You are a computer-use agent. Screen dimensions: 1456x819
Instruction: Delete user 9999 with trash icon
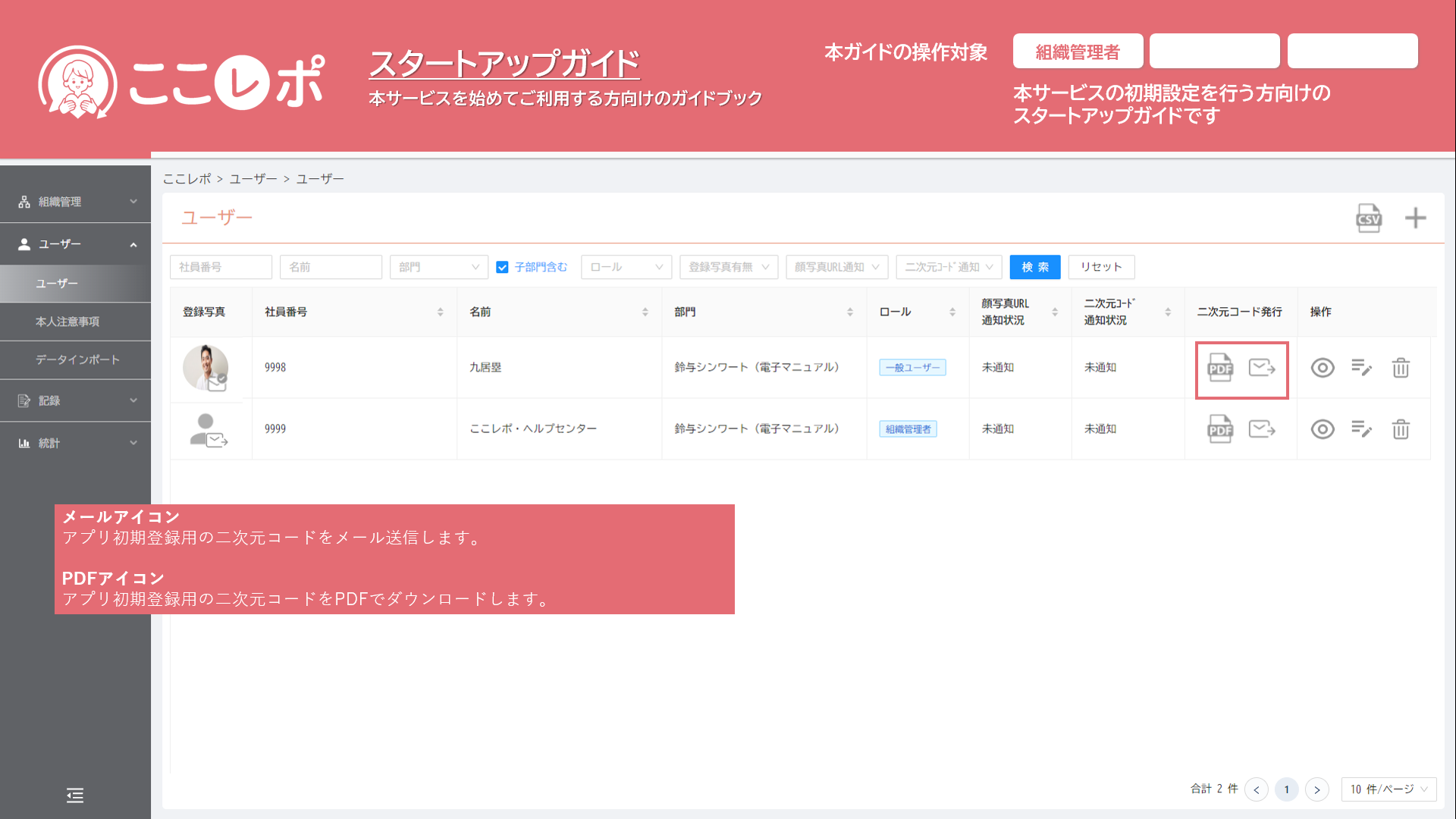pos(1400,429)
